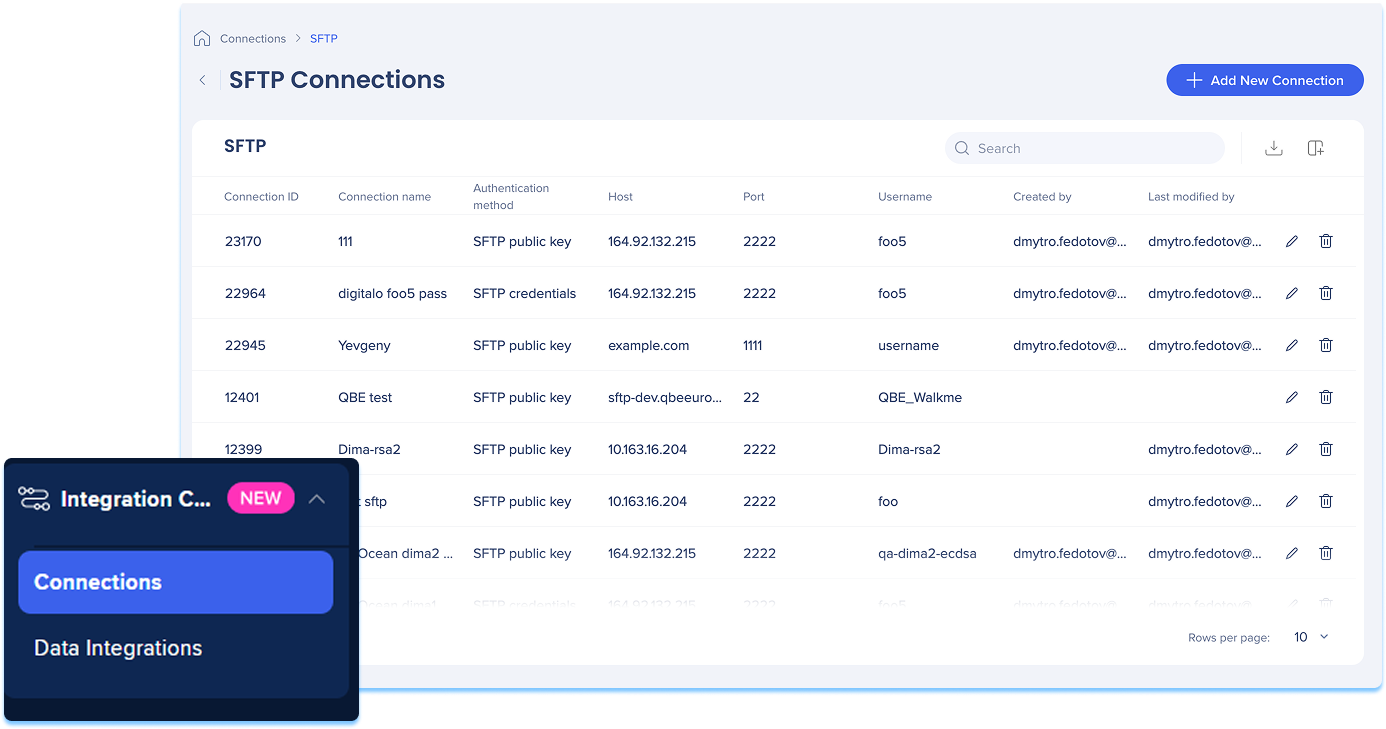This screenshot has height=729, width=1386.
Task: Click SFTP credentials in row 22964
Action: click(525, 293)
